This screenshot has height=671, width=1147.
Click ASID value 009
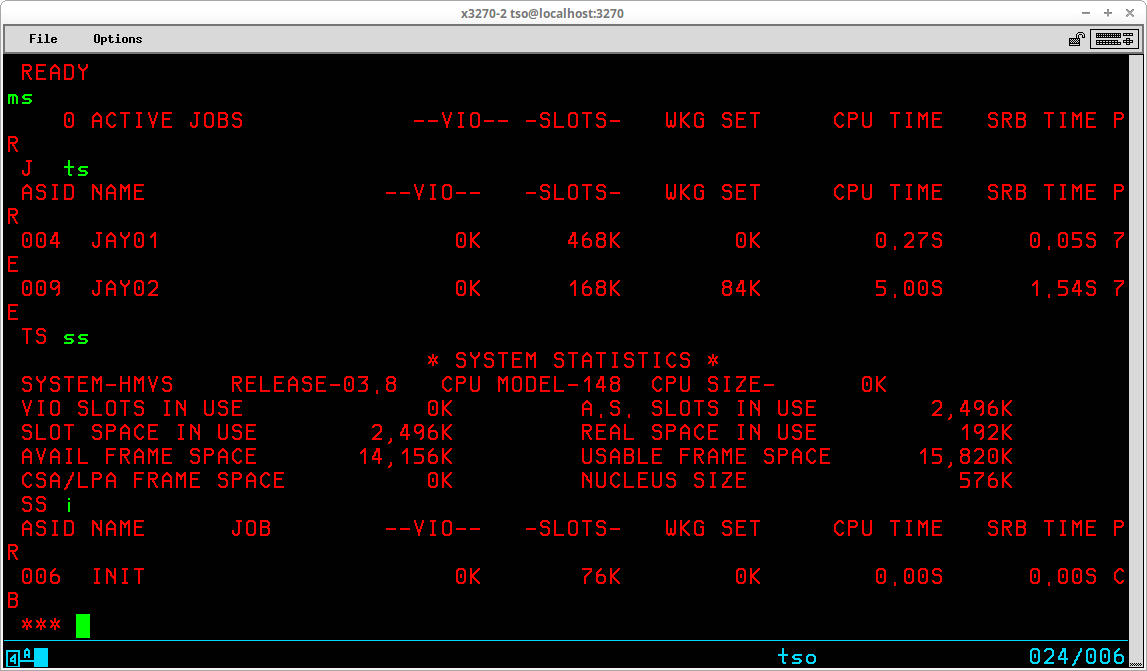pyautogui.click(x=41, y=289)
